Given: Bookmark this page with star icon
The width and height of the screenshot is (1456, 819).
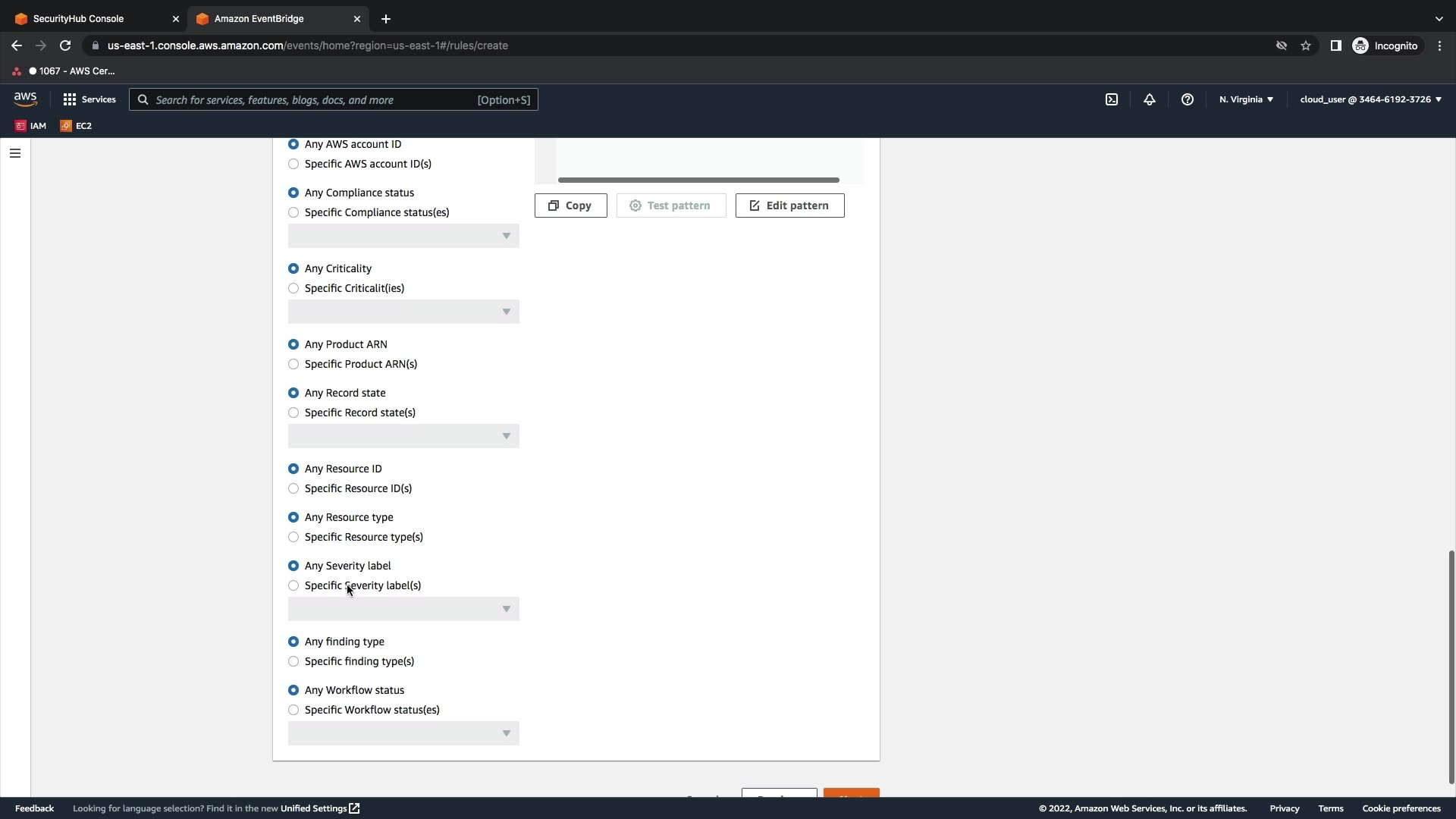Looking at the screenshot, I should click(x=1306, y=45).
